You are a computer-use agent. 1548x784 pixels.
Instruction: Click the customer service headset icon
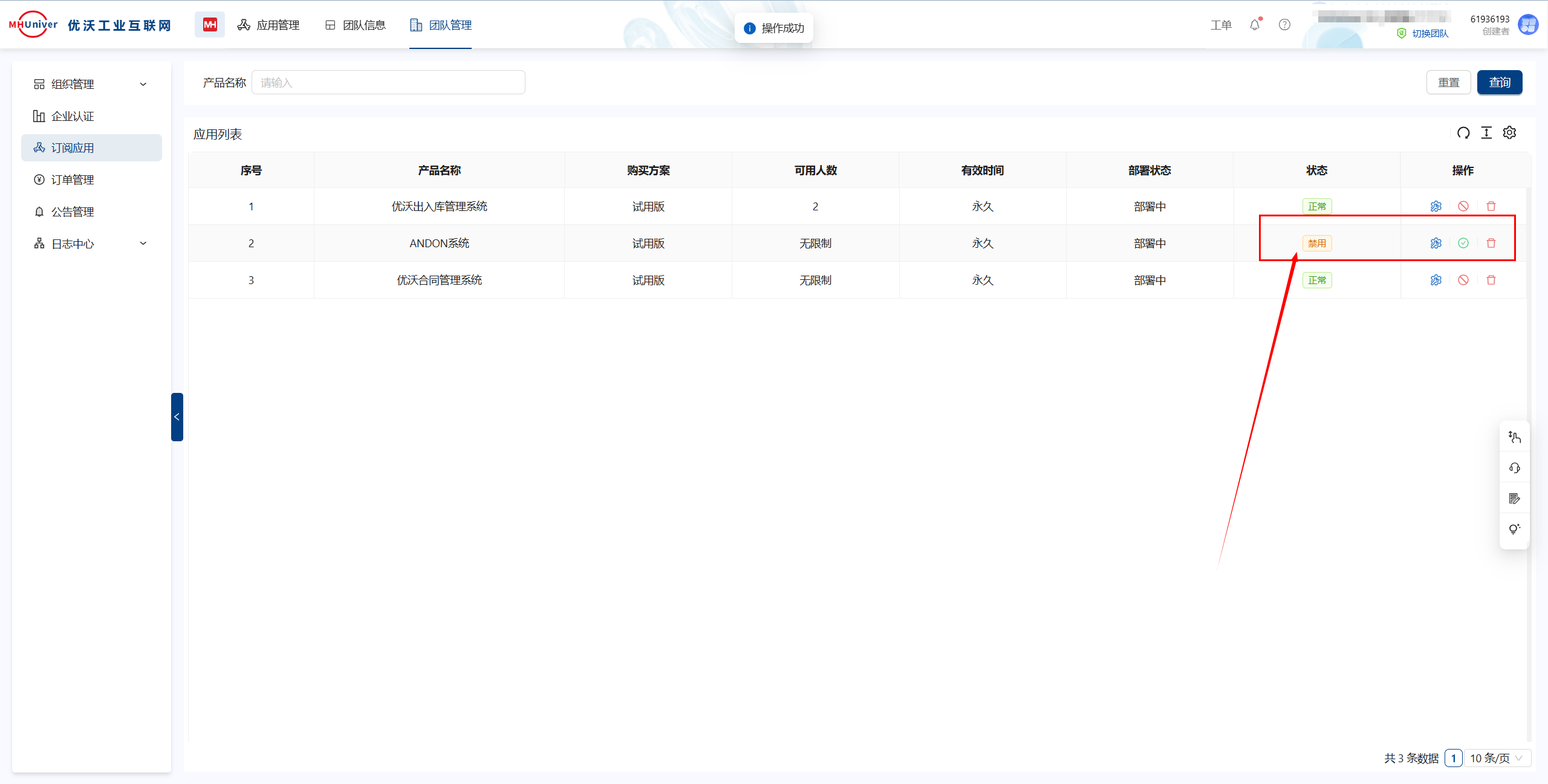[1515, 468]
